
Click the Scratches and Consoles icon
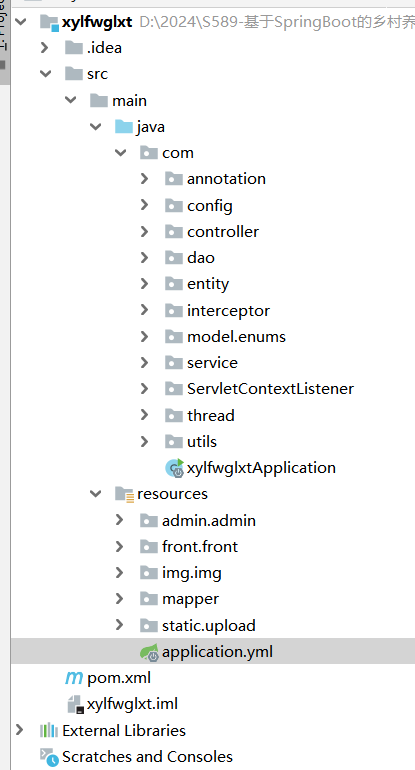pos(49,757)
